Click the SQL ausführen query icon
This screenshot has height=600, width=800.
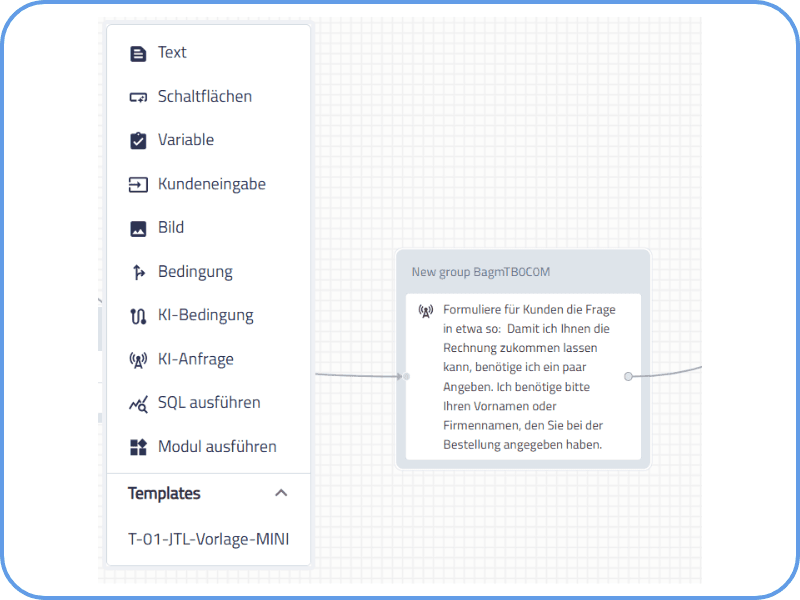click(x=138, y=404)
